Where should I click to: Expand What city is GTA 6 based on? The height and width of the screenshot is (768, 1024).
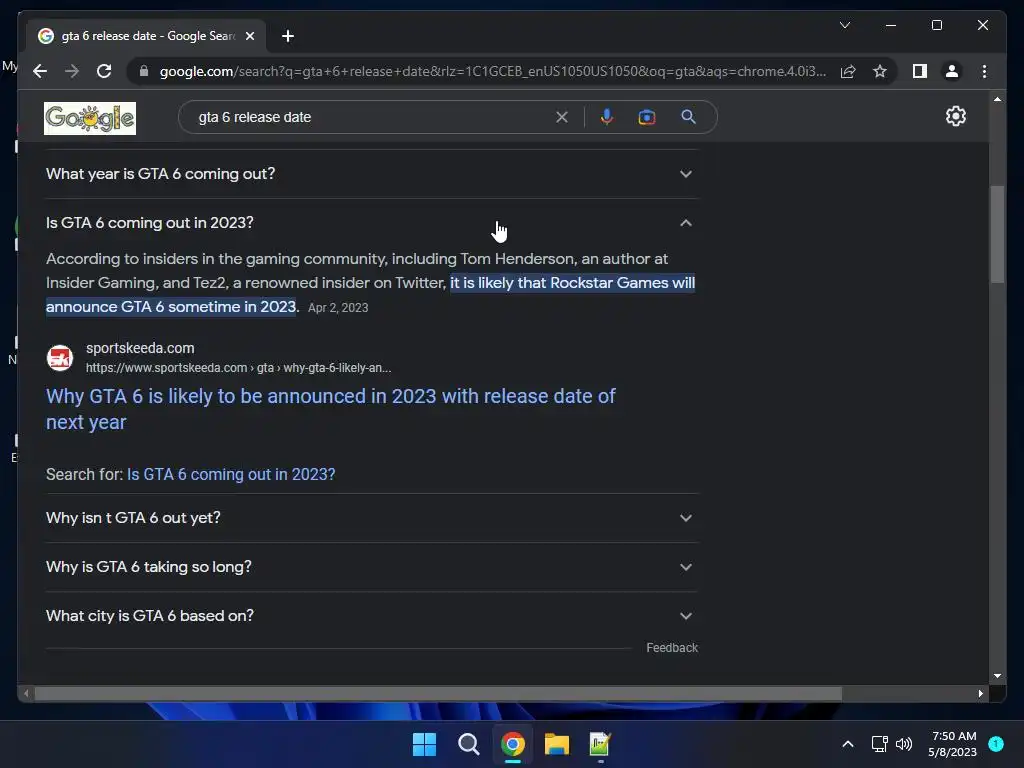372,616
